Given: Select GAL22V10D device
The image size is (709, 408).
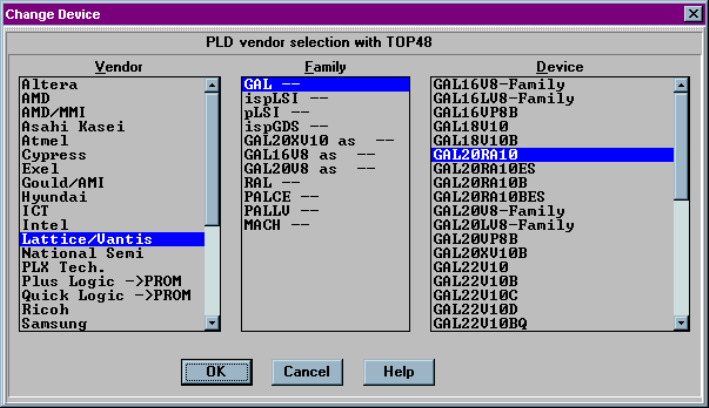Looking at the screenshot, I should 553,309.
